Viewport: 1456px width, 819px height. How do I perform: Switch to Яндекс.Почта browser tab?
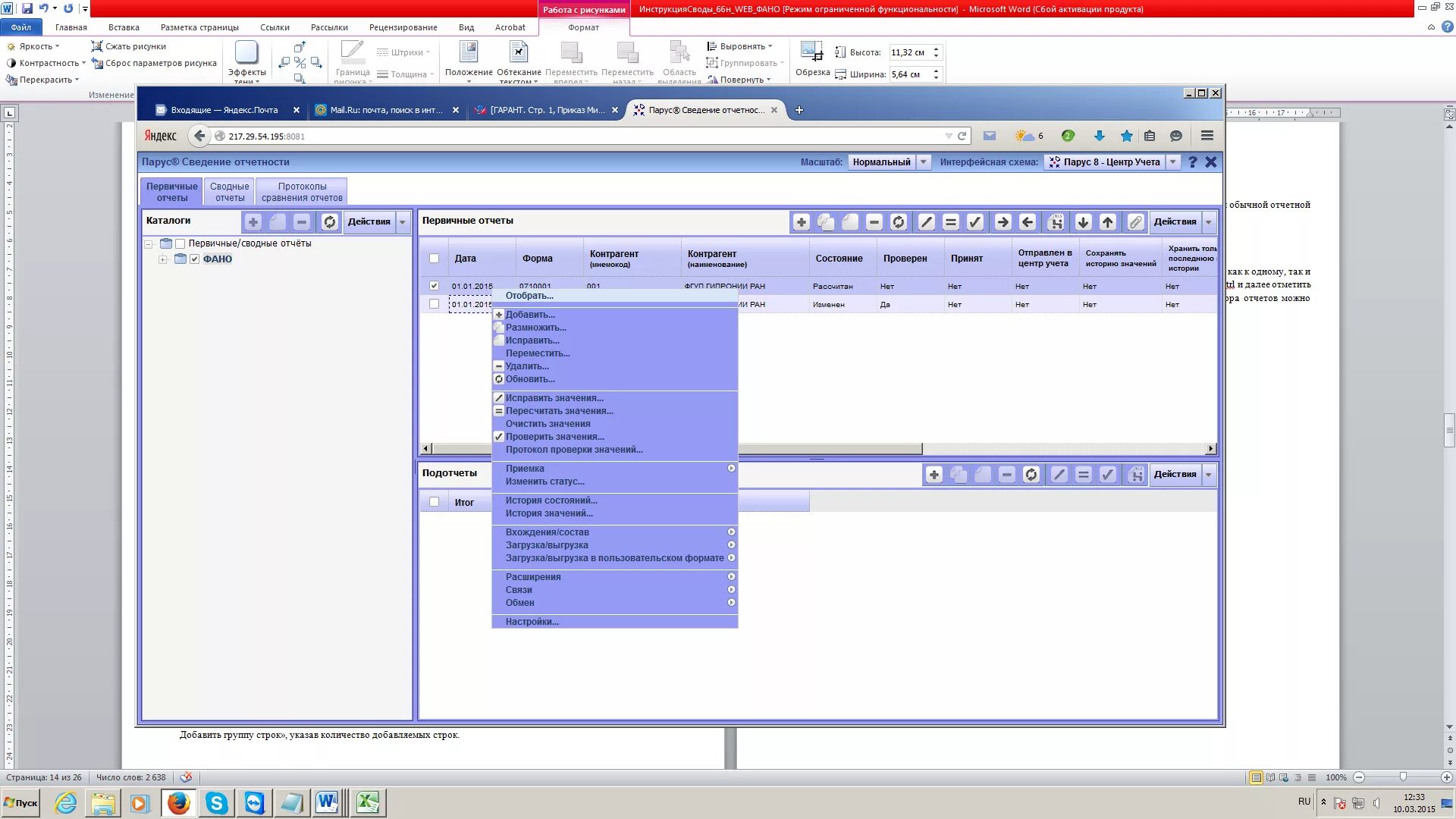(224, 110)
